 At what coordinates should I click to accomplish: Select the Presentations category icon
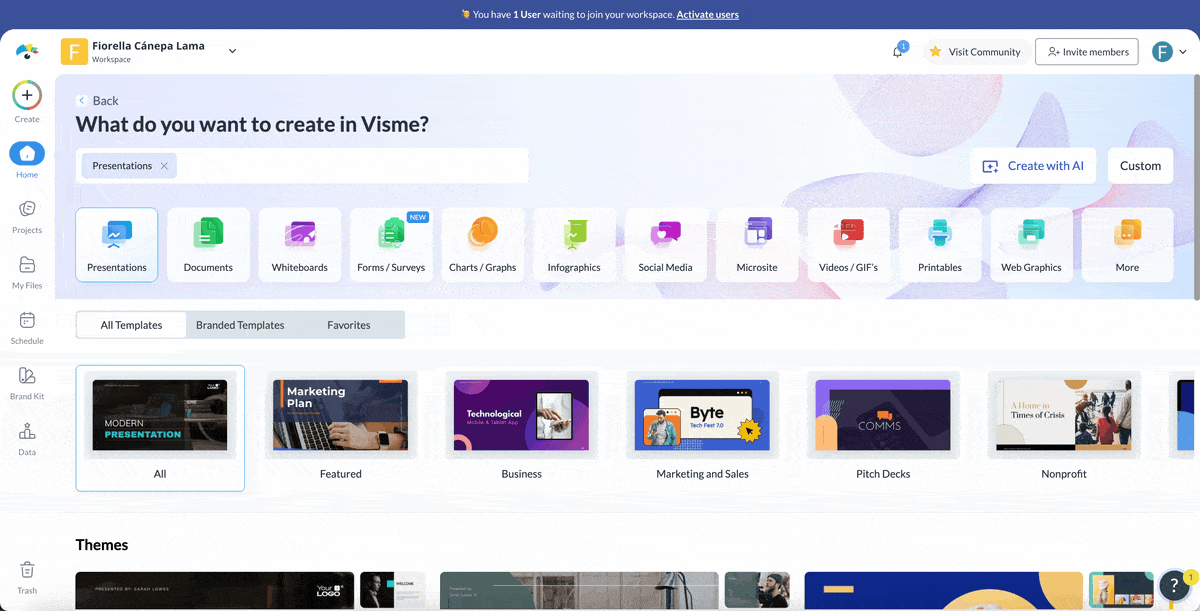point(117,245)
